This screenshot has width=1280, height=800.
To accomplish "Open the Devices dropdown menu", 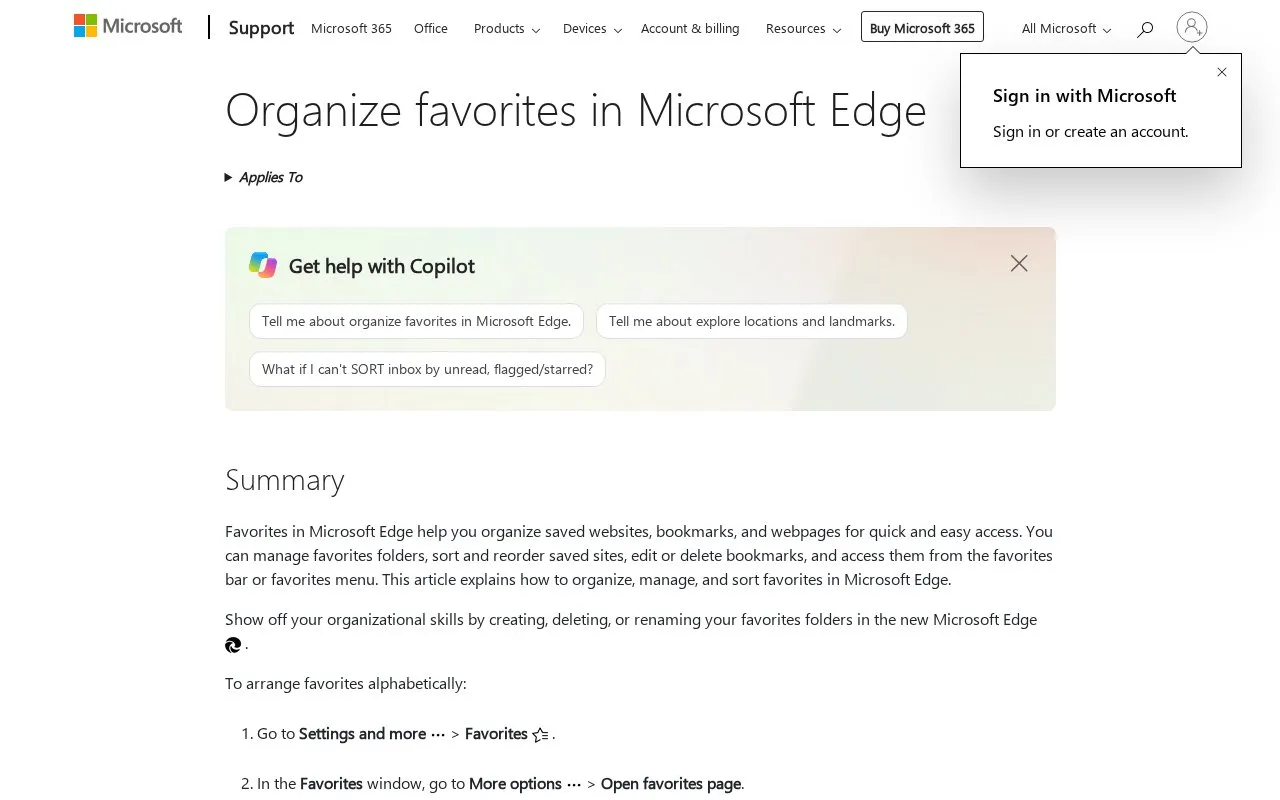I will coord(592,29).
